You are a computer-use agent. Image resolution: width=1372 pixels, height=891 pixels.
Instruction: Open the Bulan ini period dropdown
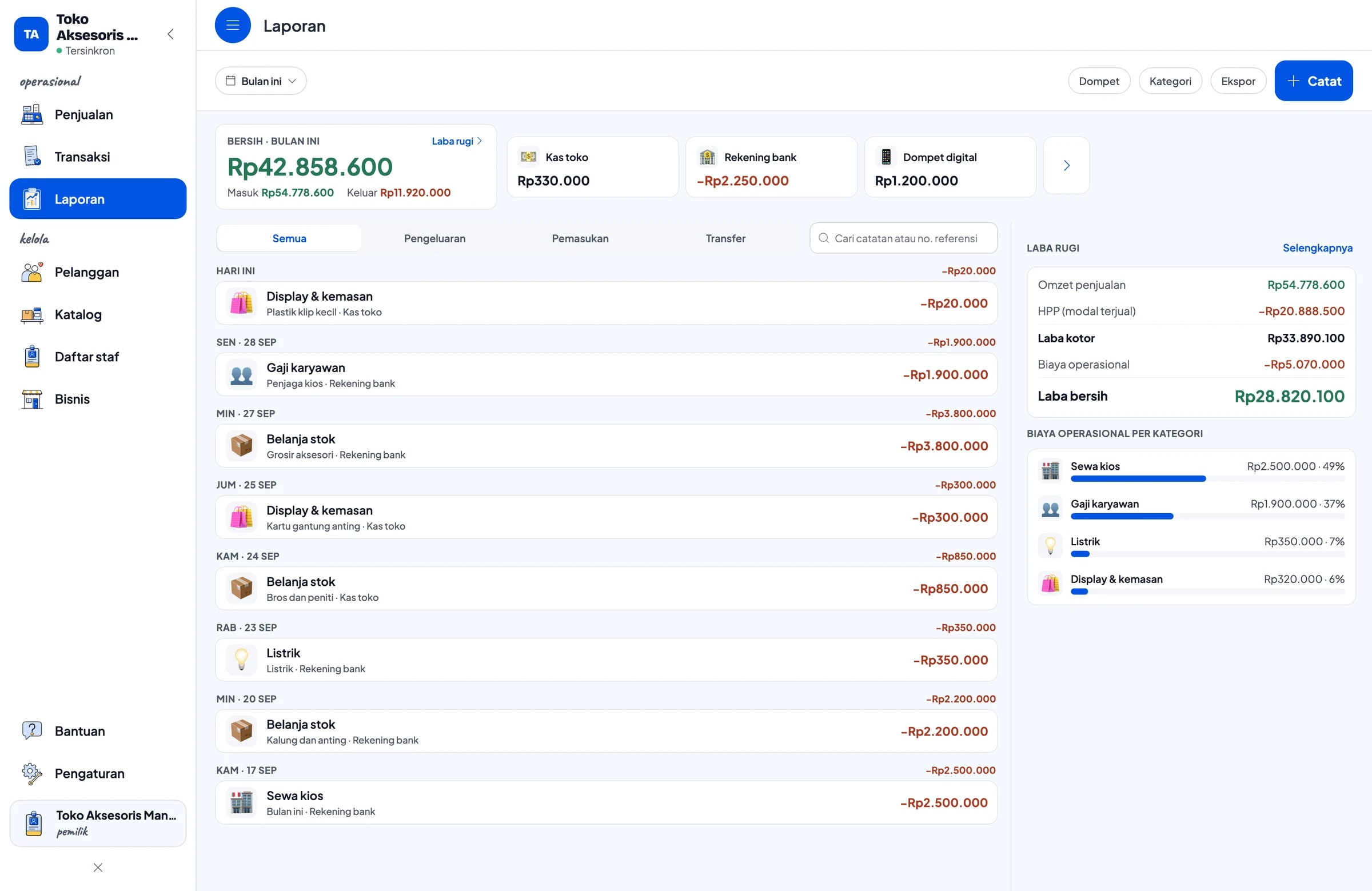[261, 81]
